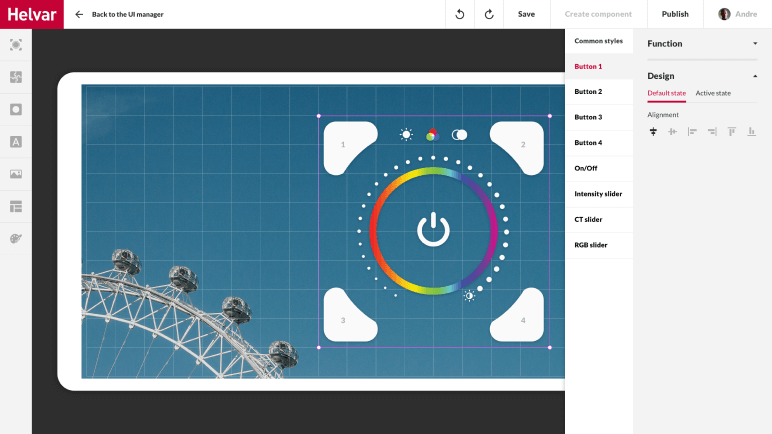The height and width of the screenshot is (434, 772).
Task: Select Button 4 in the list
Action: pos(599,143)
